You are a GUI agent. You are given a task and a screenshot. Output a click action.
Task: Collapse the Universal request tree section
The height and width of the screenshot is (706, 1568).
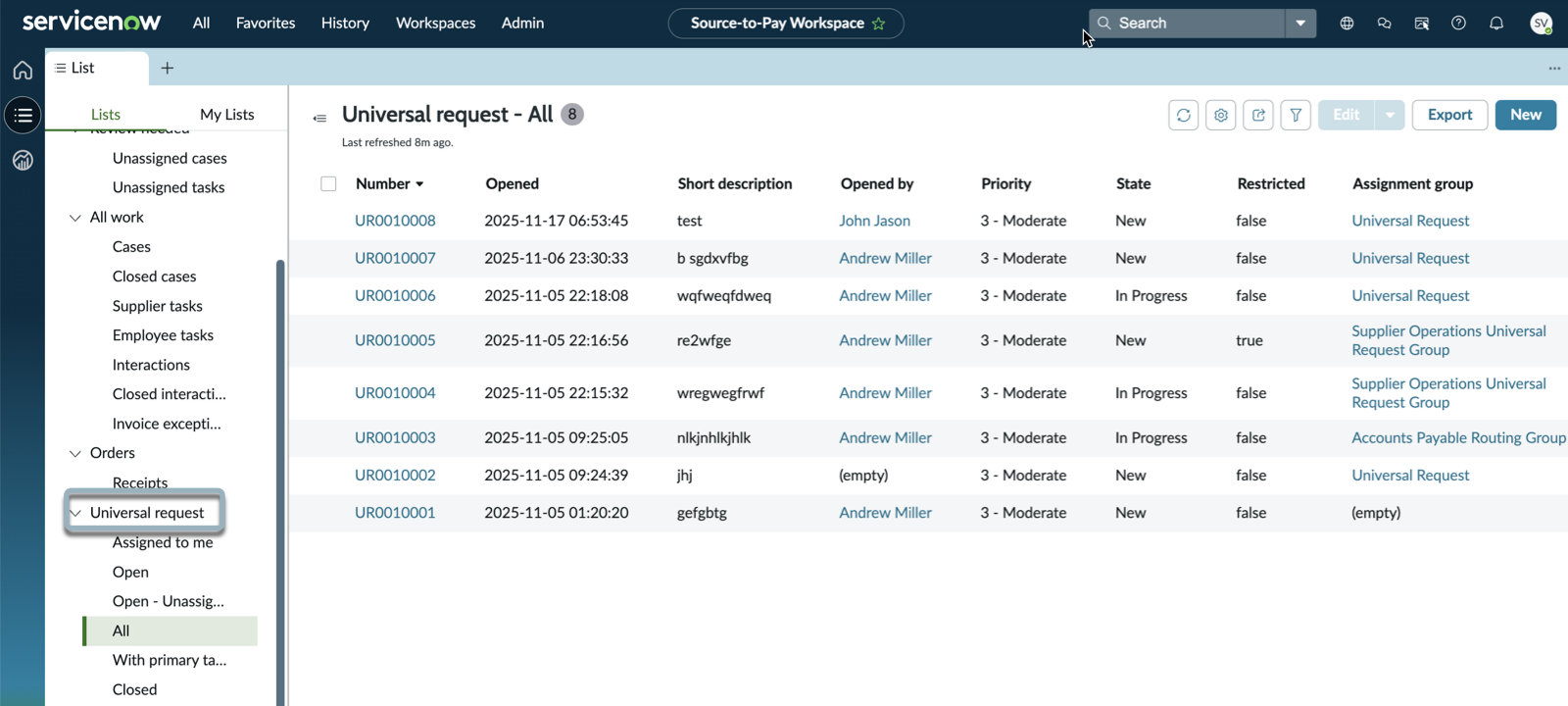[x=75, y=513]
